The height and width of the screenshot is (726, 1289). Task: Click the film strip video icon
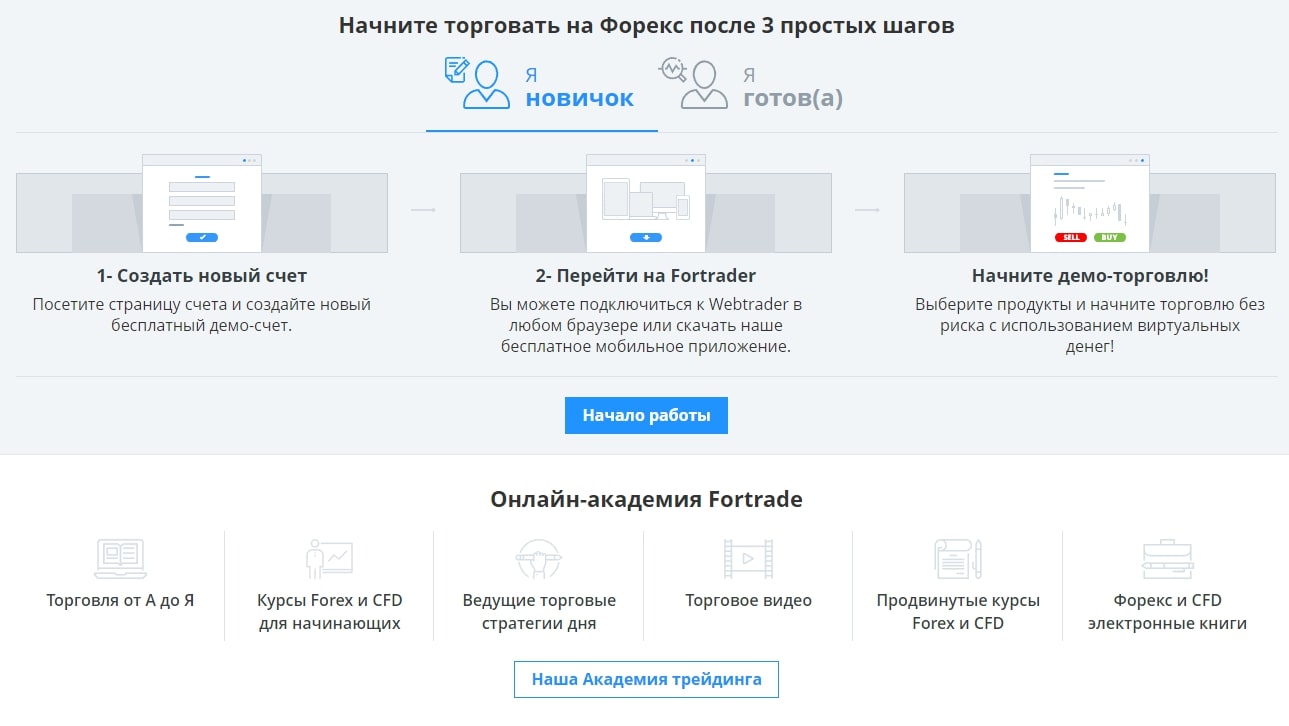tap(748, 559)
